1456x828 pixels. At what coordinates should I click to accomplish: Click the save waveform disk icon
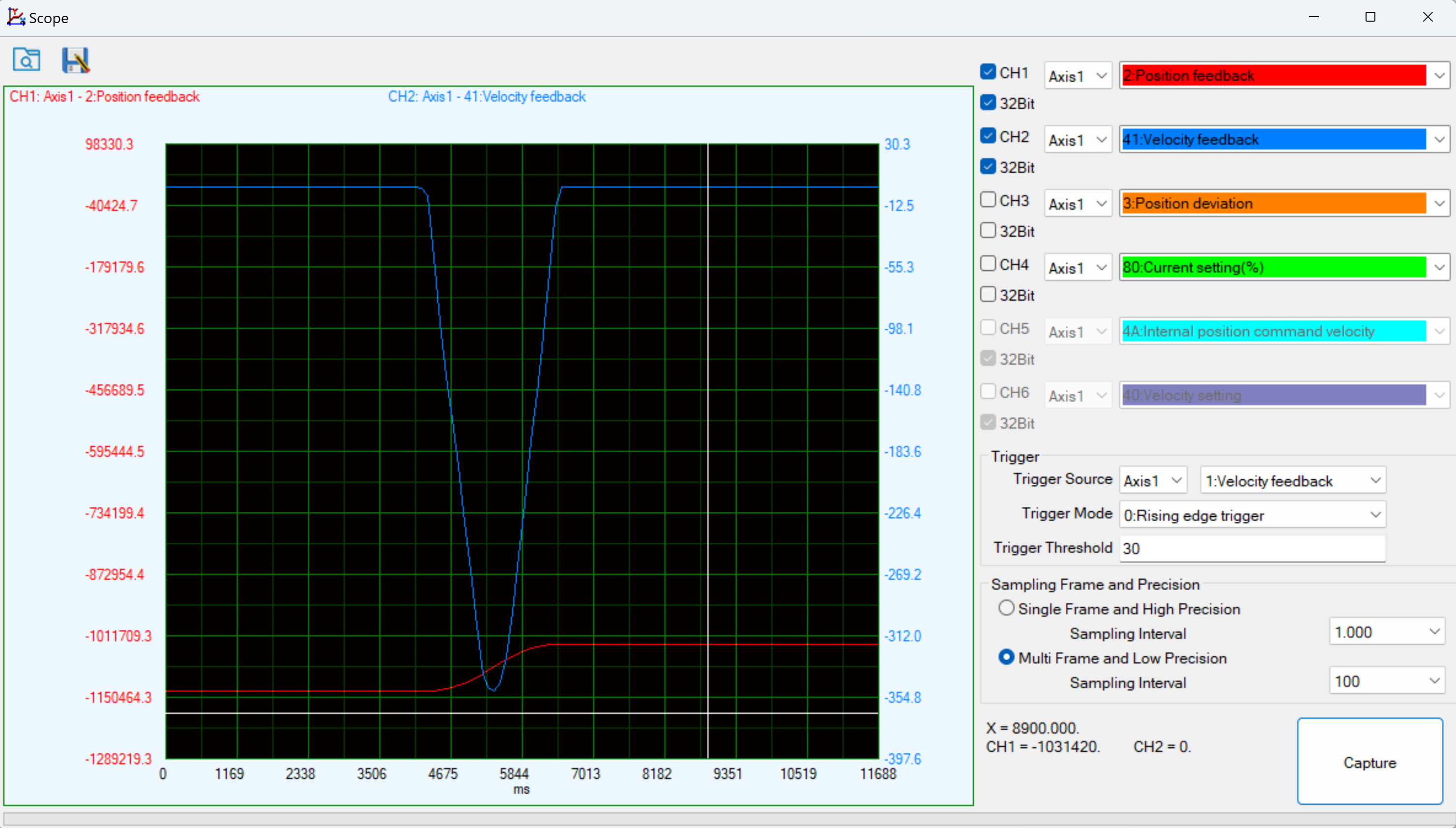(x=75, y=59)
